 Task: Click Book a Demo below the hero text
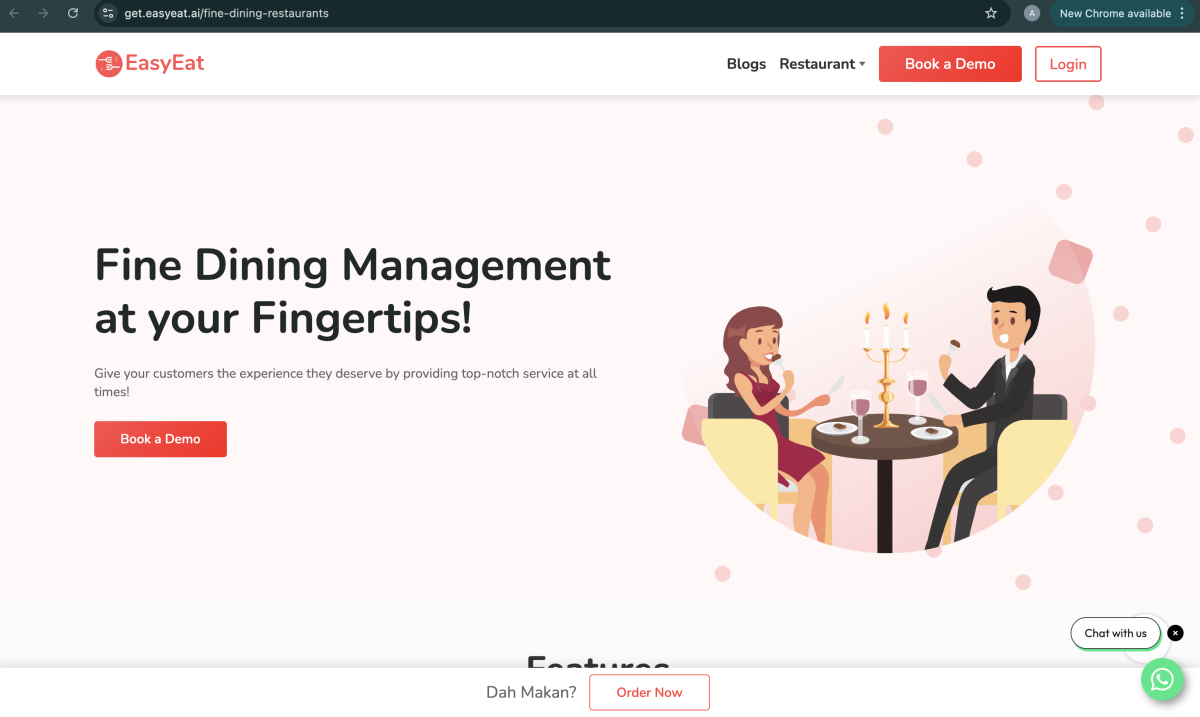[160, 439]
